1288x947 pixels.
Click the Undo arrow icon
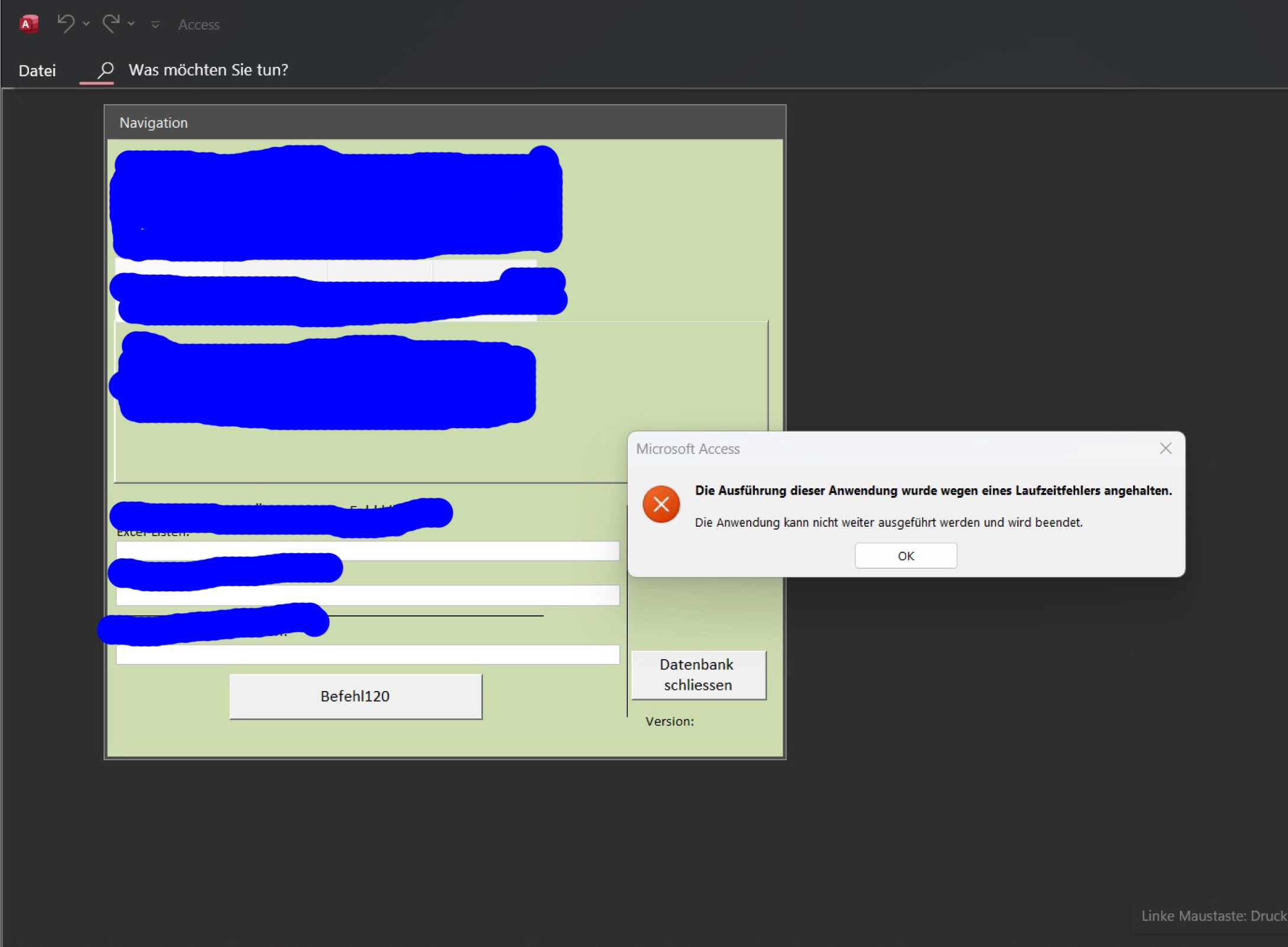coord(66,24)
